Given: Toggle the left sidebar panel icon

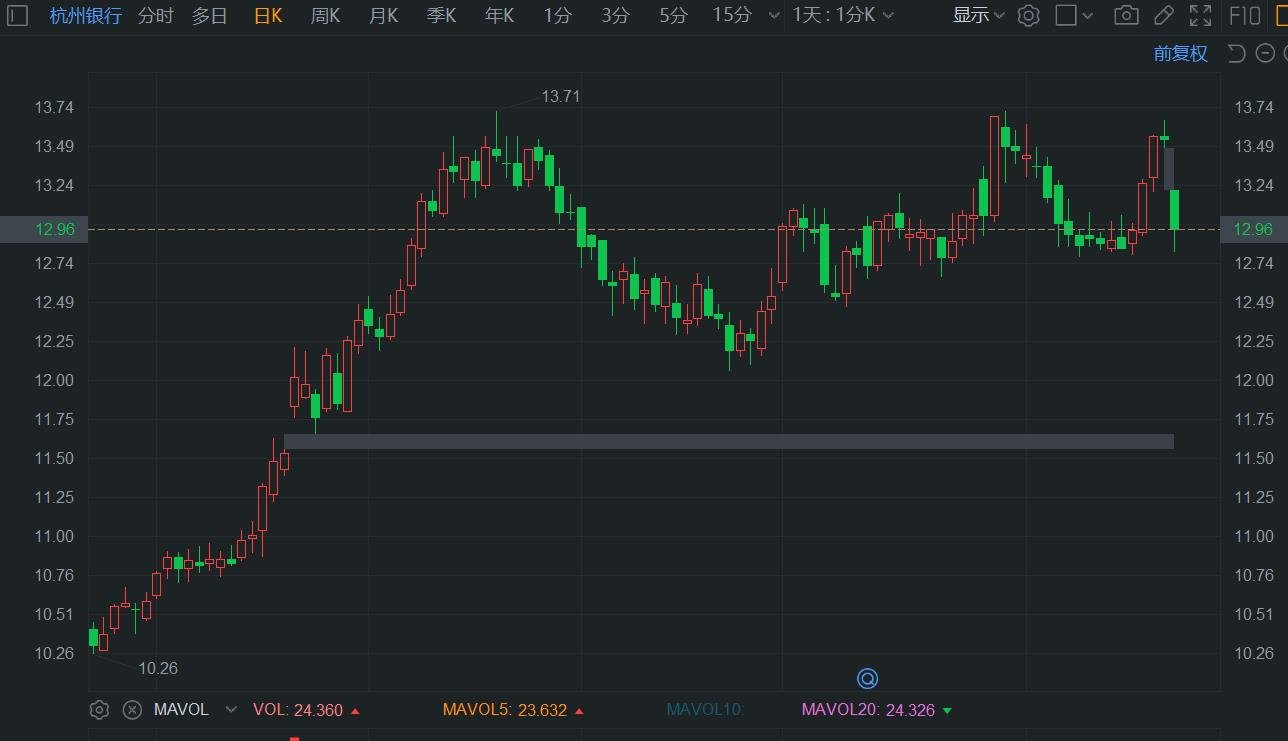Looking at the screenshot, I should (x=18, y=15).
